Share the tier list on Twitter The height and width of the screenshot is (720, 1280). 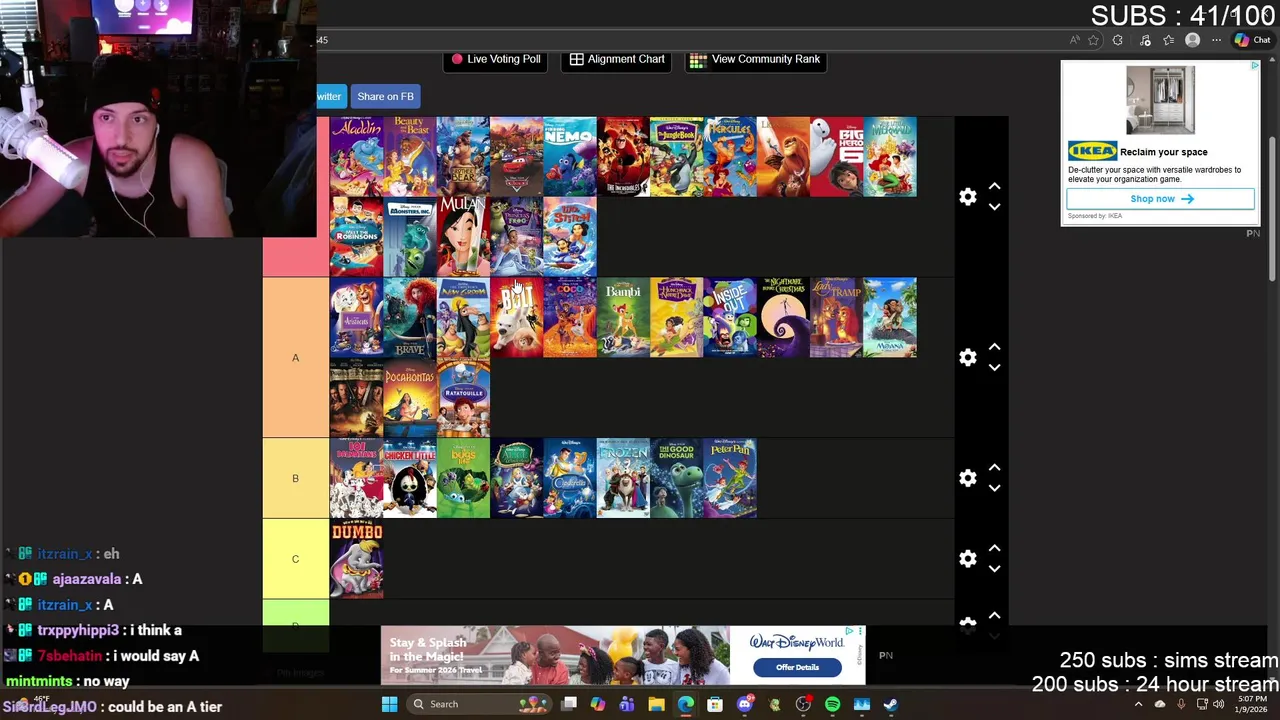pyautogui.click(x=329, y=96)
